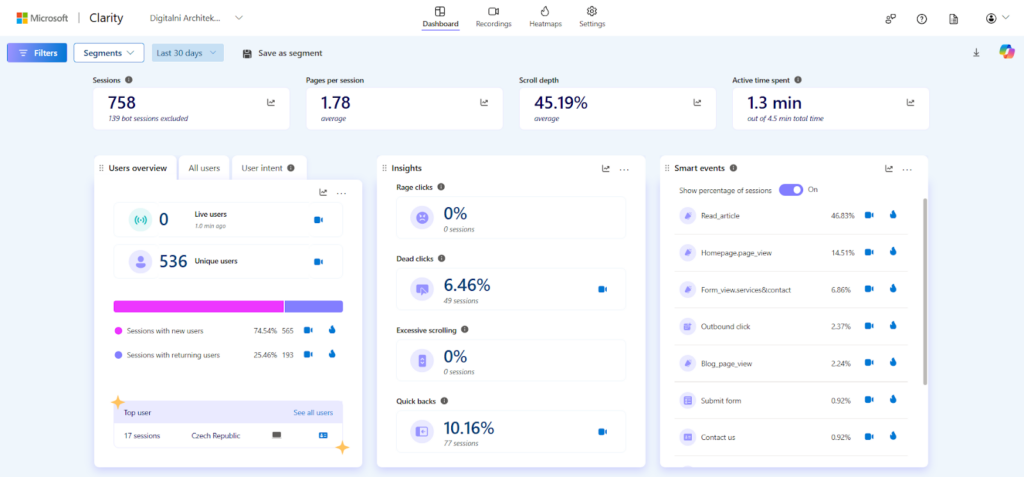
Task: View recordings of Quick backs sessions
Action: pyautogui.click(x=603, y=432)
